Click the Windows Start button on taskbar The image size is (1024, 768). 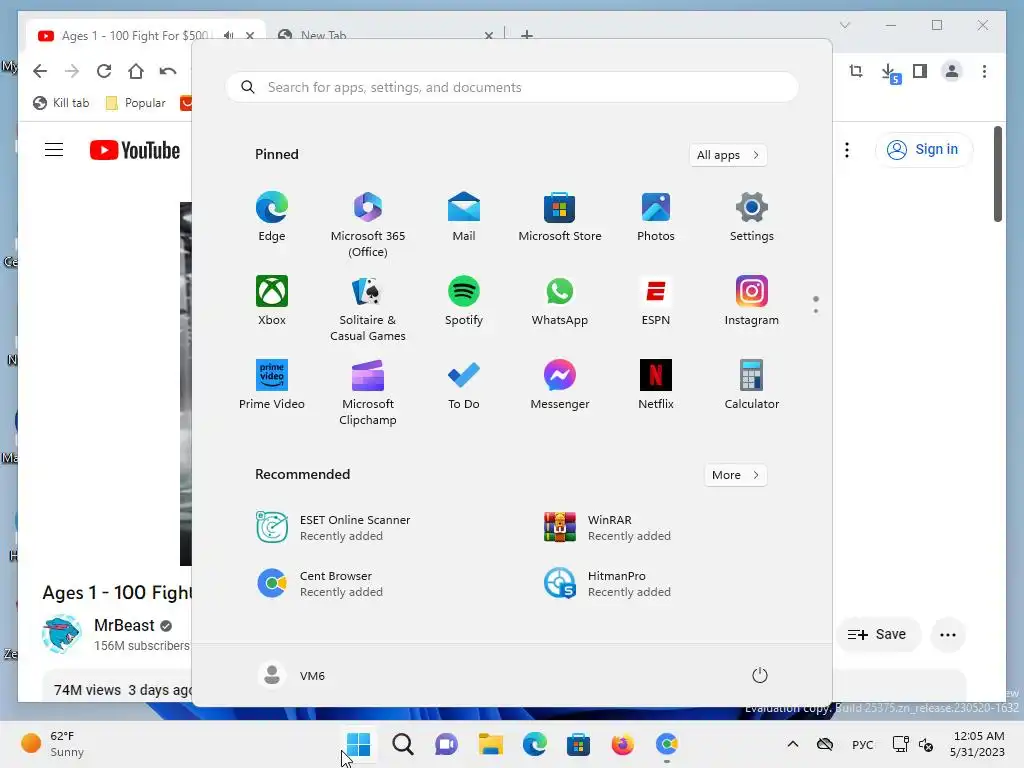click(358, 744)
